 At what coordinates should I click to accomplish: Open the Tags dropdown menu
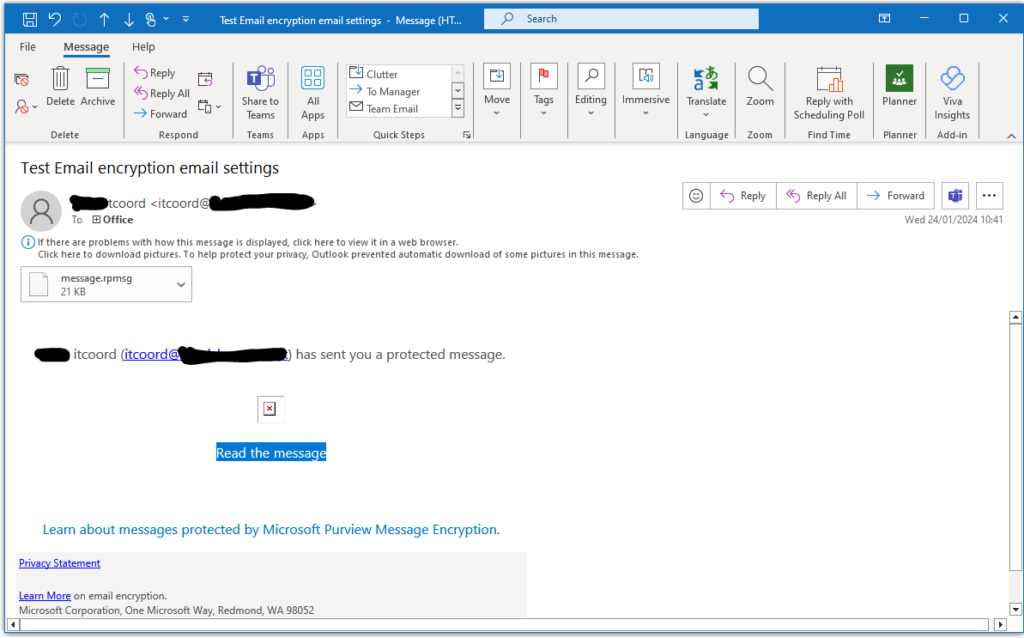point(543,91)
